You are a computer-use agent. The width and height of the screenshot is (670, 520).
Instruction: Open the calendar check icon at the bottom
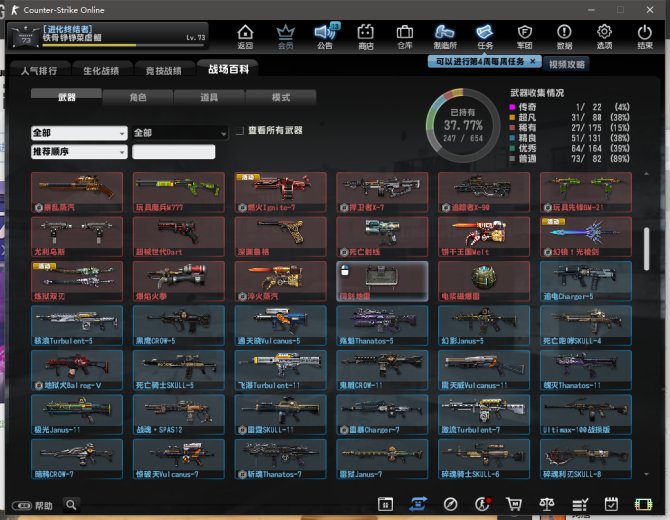(611, 504)
